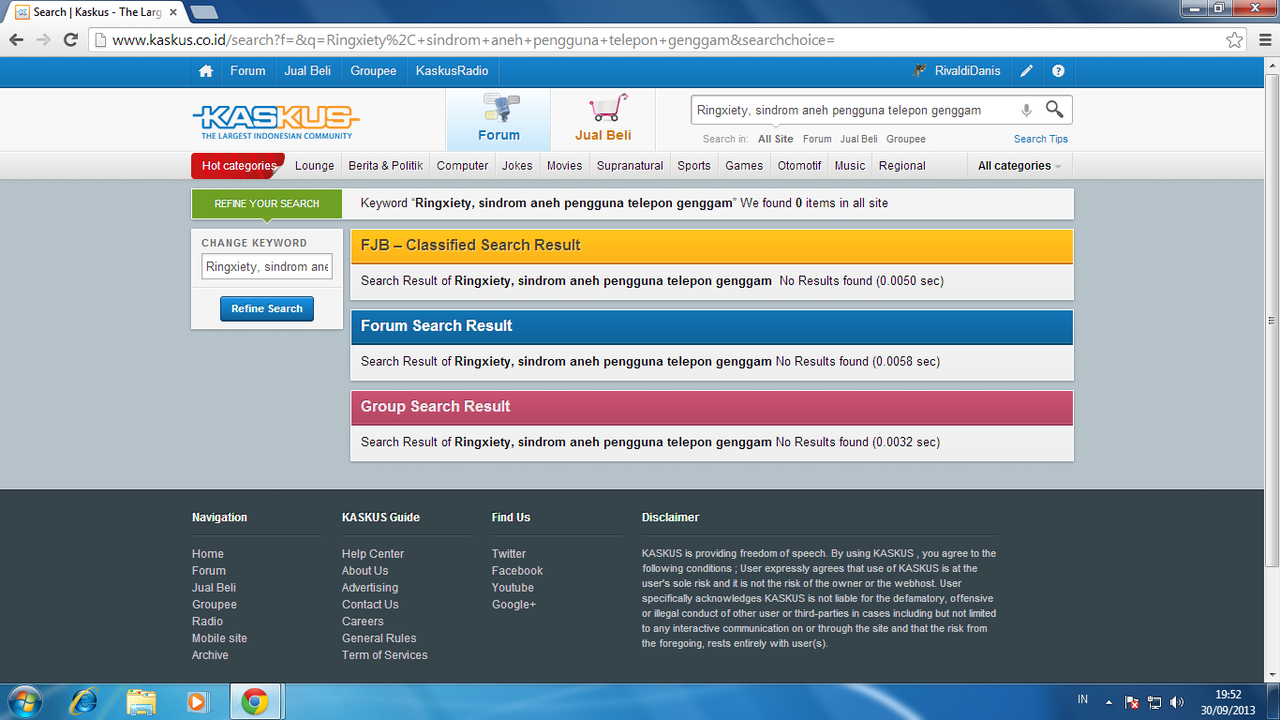Open the Jokes category
The image size is (1280, 720).
click(517, 166)
